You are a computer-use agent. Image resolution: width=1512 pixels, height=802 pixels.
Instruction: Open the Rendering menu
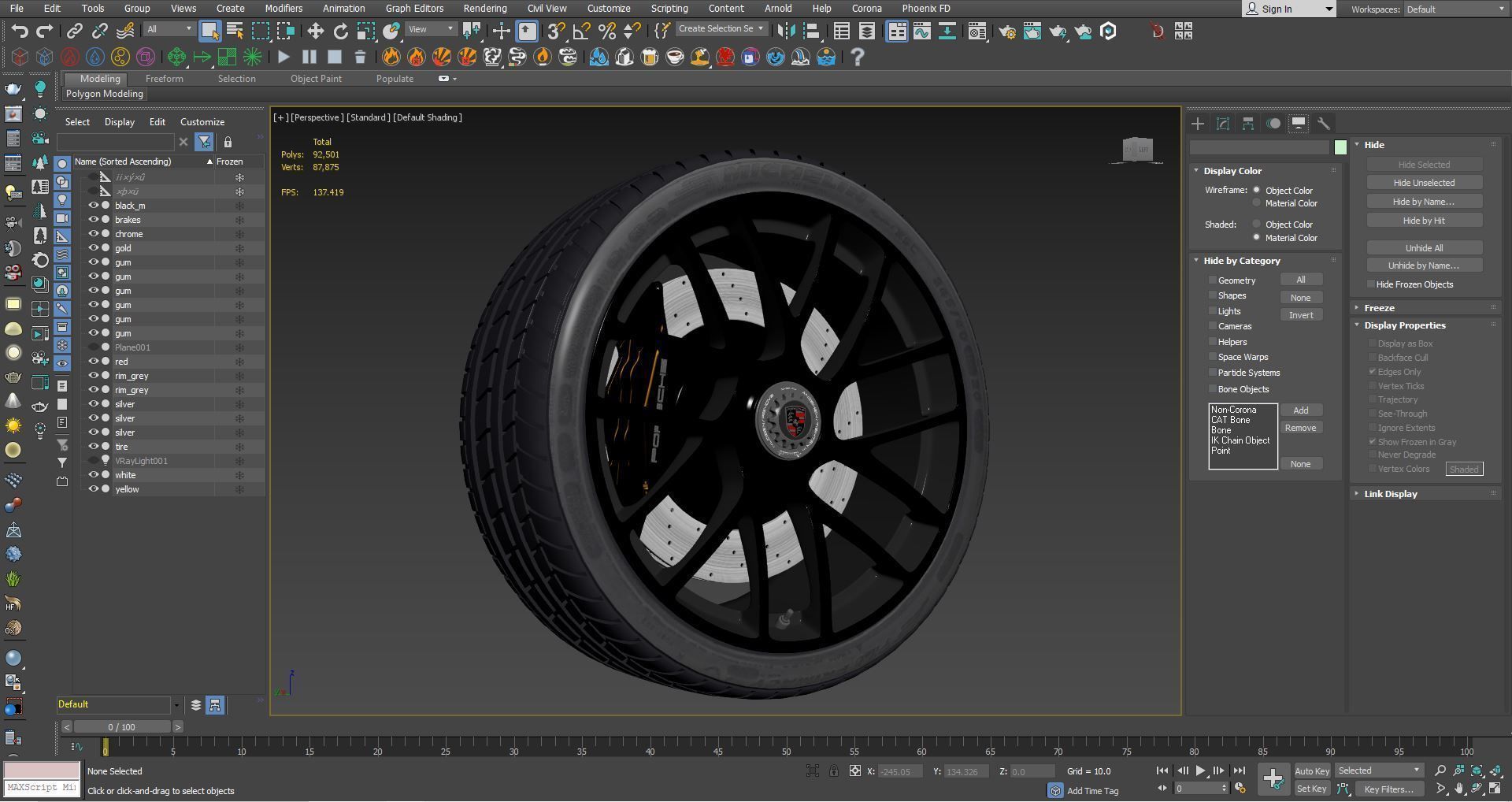coord(485,9)
